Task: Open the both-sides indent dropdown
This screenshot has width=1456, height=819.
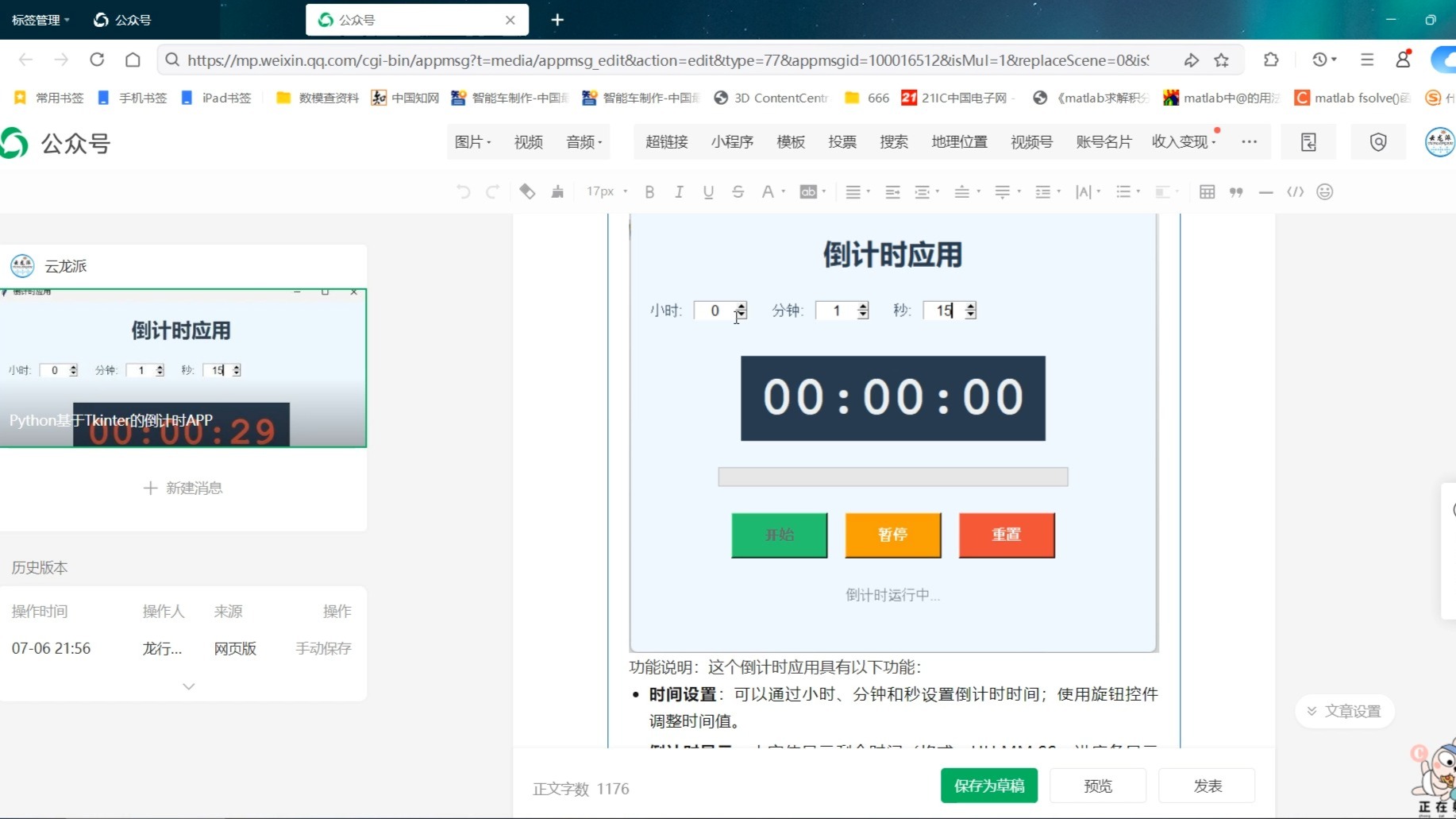Action: point(926,191)
